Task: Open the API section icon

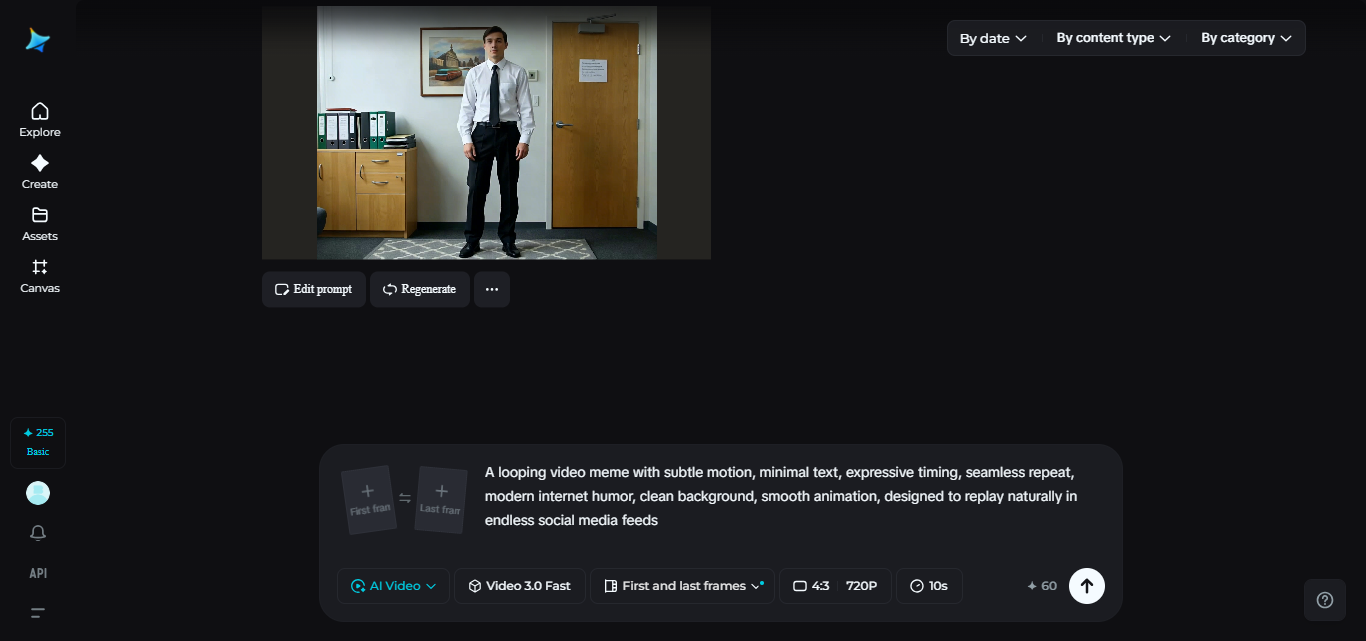Action: 38,573
